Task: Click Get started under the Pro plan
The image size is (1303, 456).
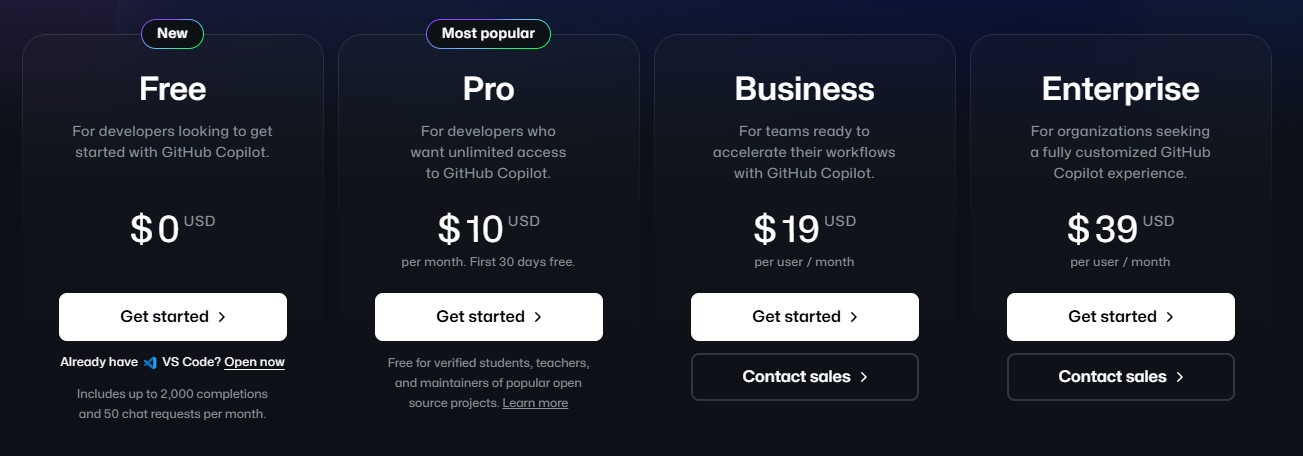Action: 489,317
